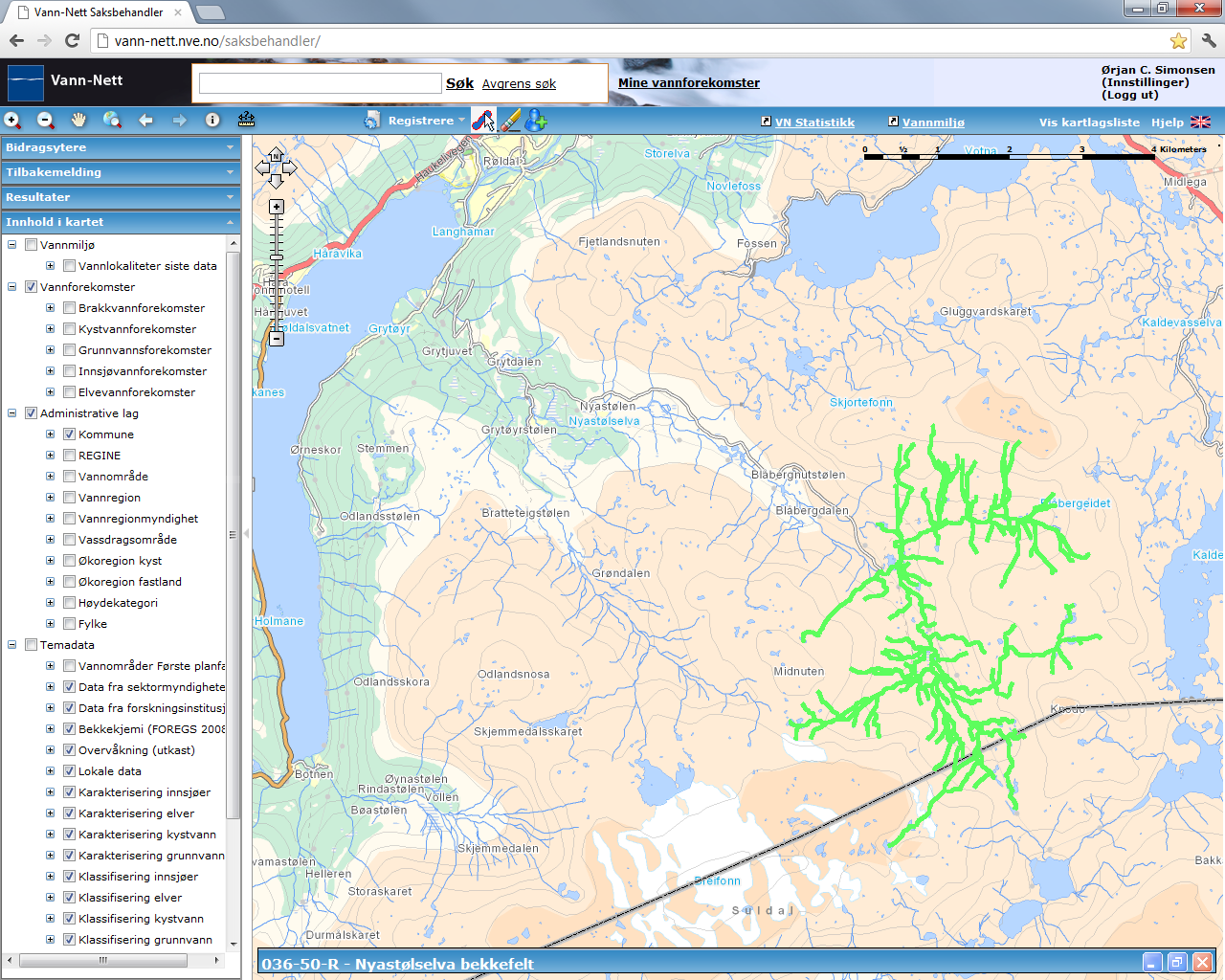The height and width of the screenshot is (980, 1225).
Task: Click the Søk search button
Action: 459,83
